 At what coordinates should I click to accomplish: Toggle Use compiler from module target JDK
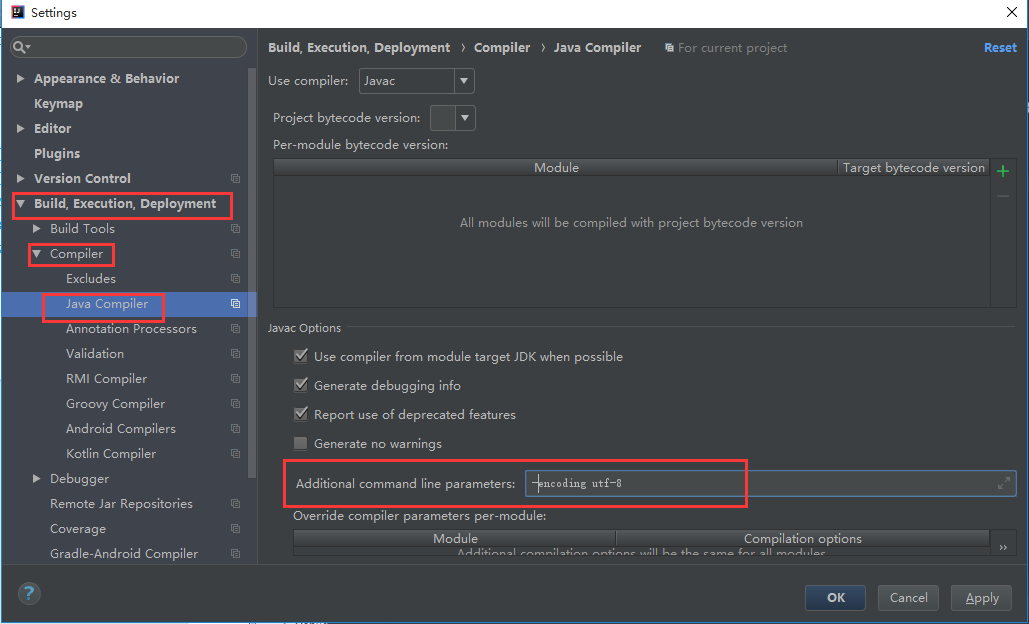301,356
